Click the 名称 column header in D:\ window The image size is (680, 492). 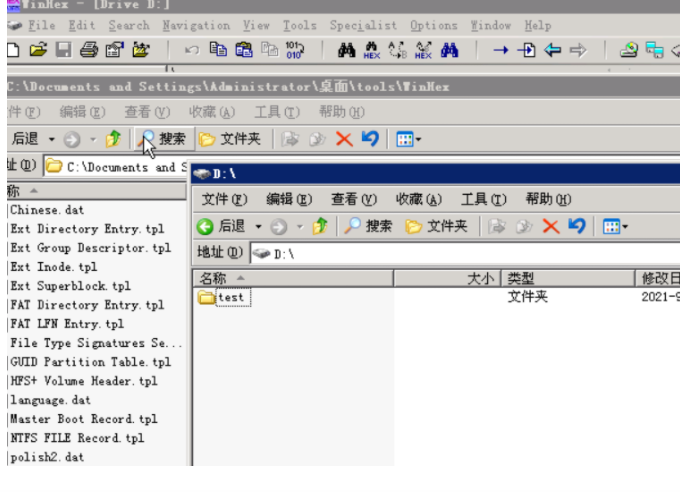(x=293, y=279)
